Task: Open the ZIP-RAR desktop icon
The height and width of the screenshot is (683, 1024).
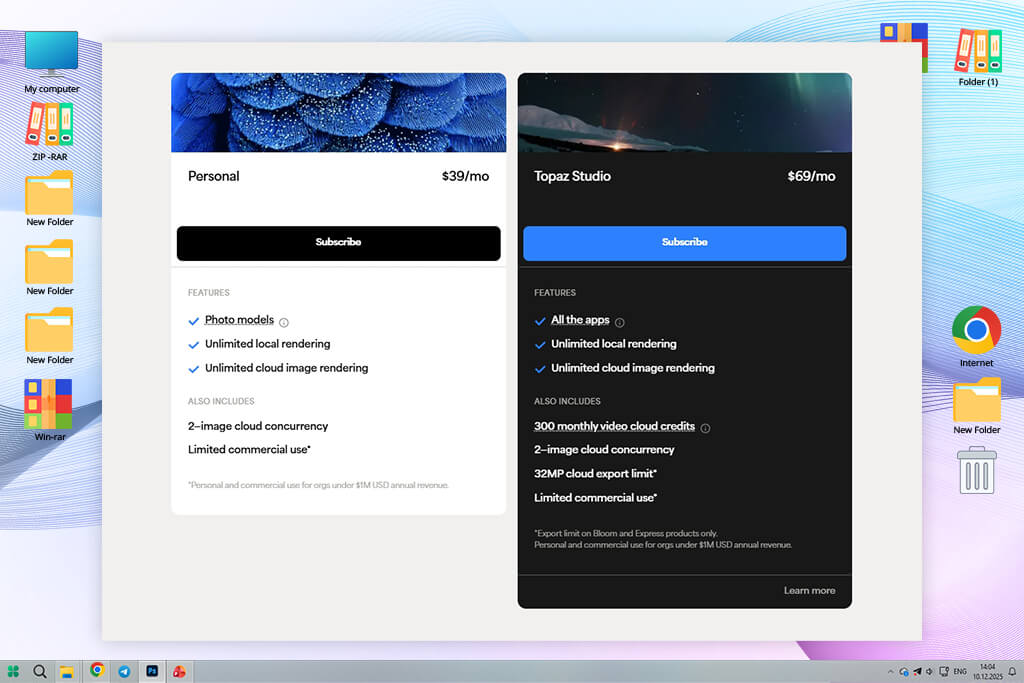Action: coord(50,131)
